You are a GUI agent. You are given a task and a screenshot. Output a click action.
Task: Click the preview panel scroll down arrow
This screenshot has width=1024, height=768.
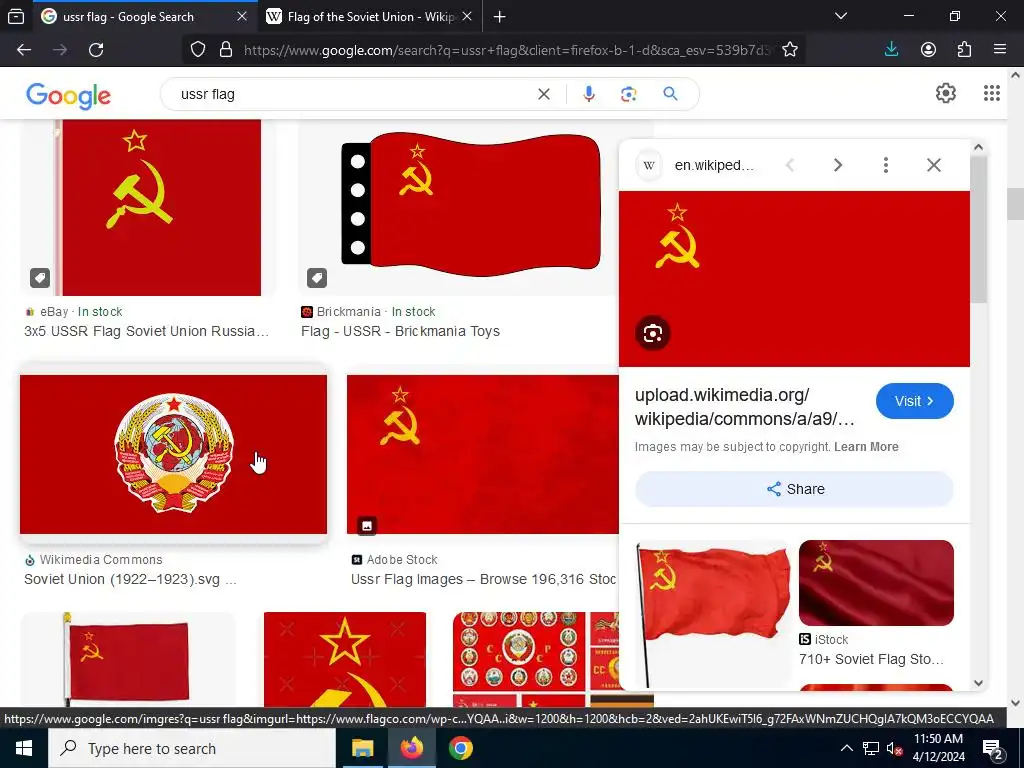[x=978, y=683]
